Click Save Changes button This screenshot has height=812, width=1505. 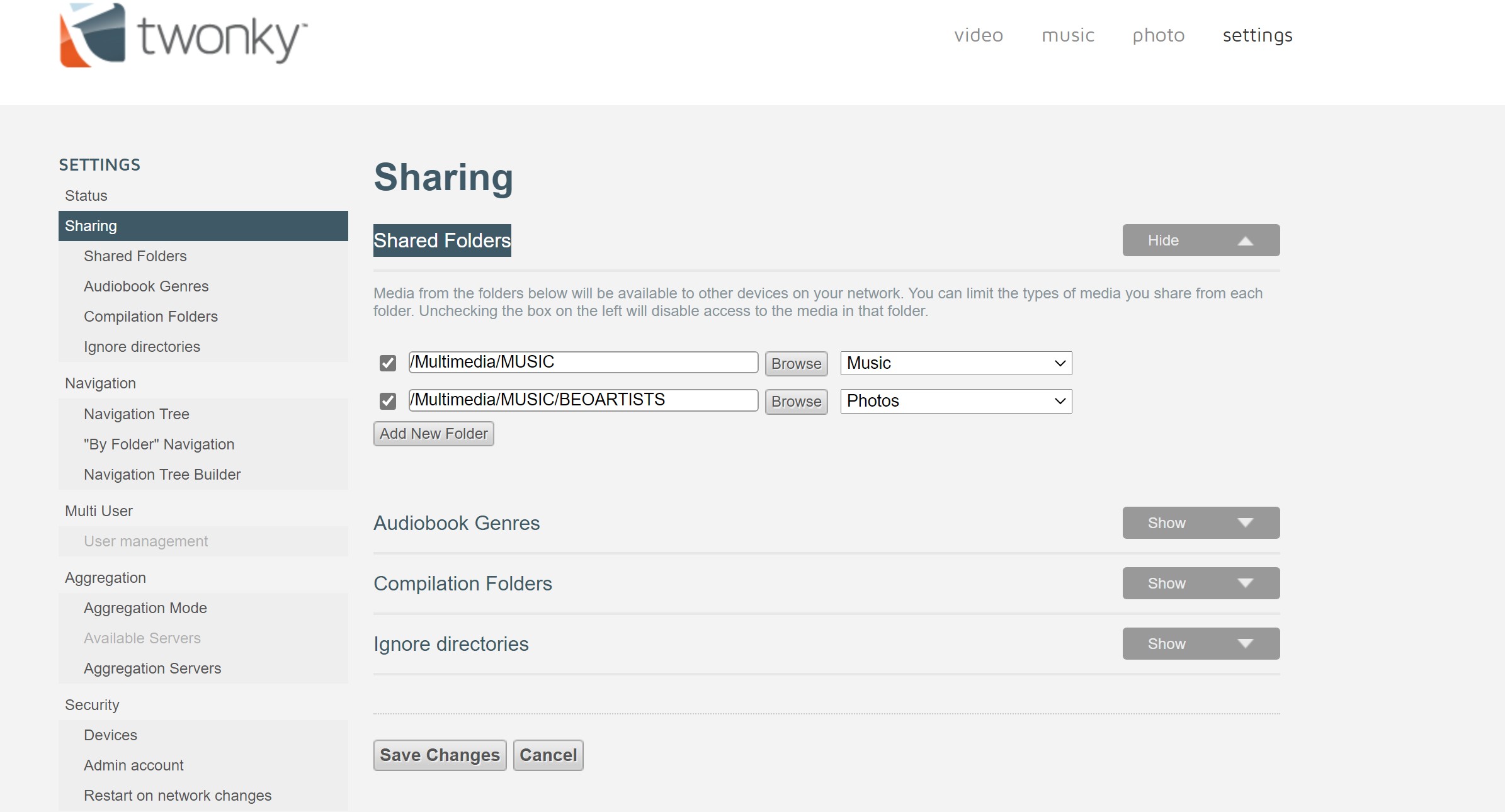440,755
